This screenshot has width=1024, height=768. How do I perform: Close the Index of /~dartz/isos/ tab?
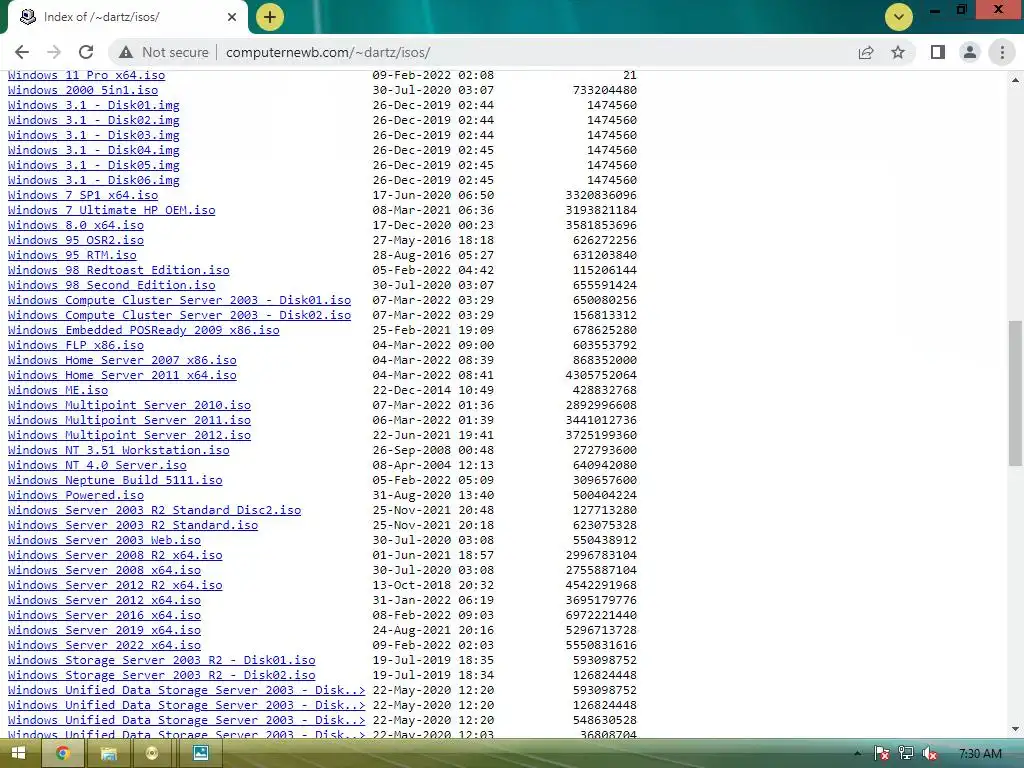click(232, 17)
